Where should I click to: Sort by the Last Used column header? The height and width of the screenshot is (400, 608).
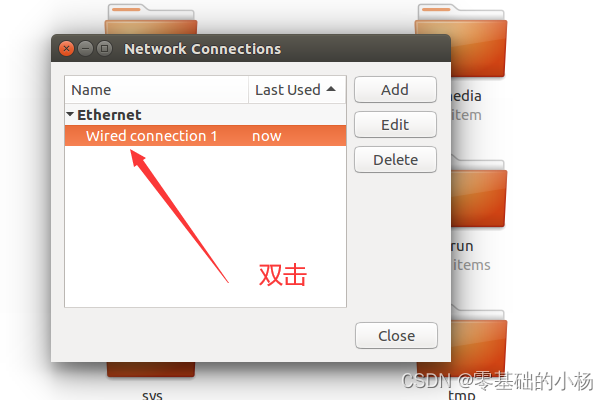[x=297, y=90]
